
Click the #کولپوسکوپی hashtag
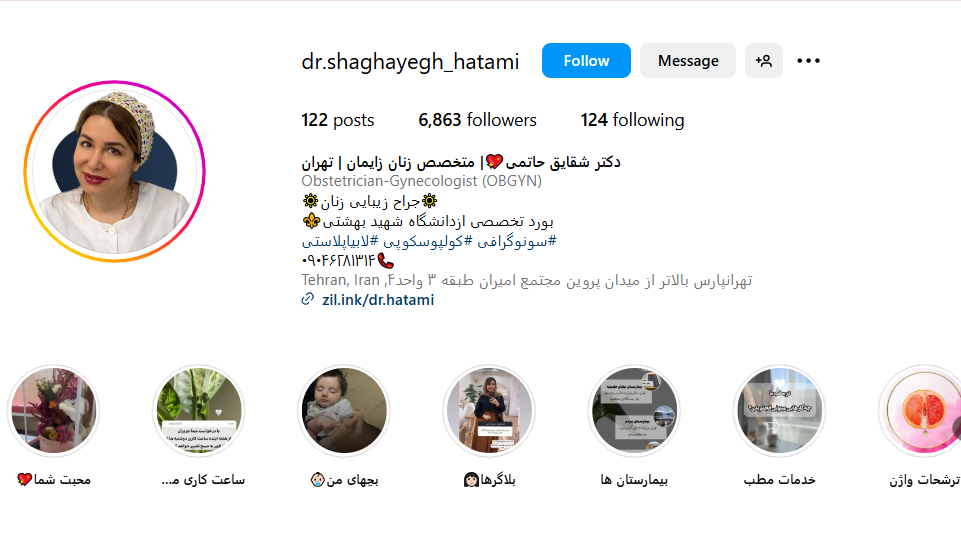pyautogui.click(x=428, y=242)
